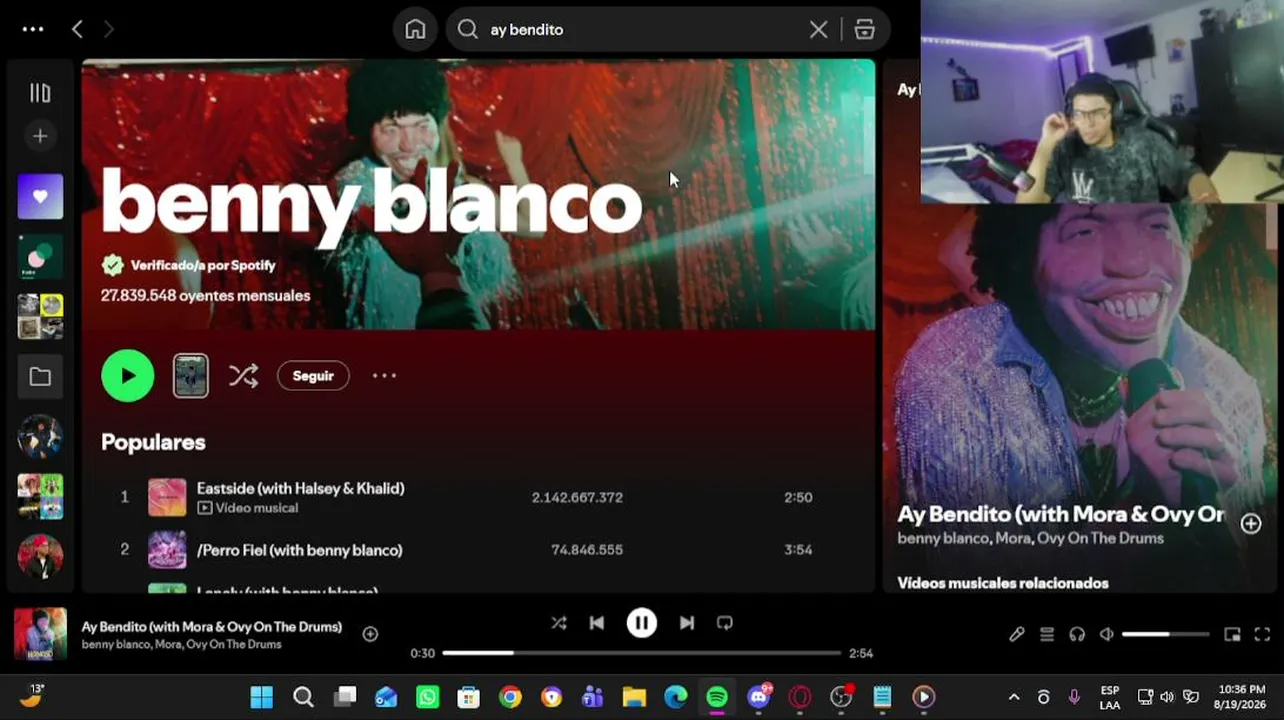Click play count 2.142.667.372
This screenshot has width=1284, height=720.
click(577, 497)
